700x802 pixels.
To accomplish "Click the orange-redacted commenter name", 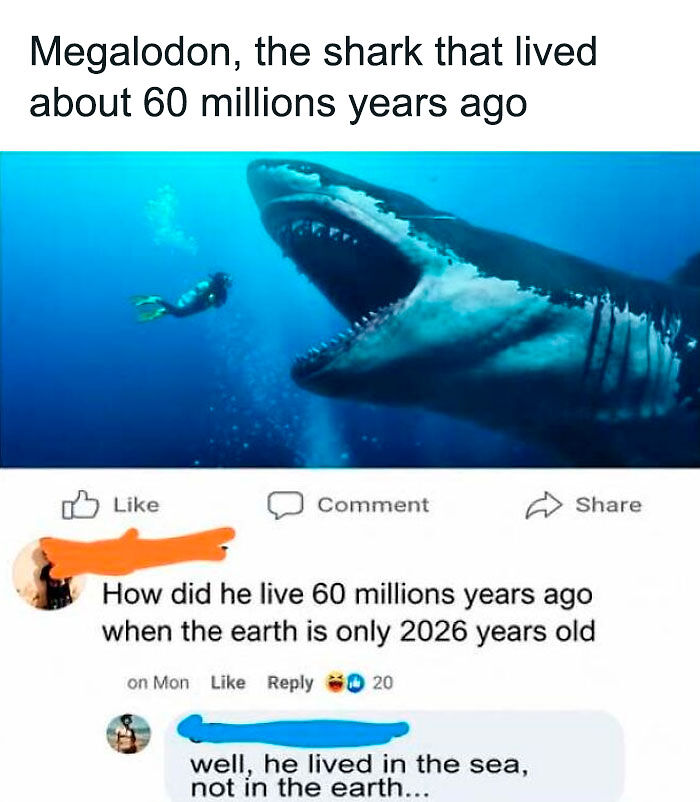I will (x=139, y=551).
